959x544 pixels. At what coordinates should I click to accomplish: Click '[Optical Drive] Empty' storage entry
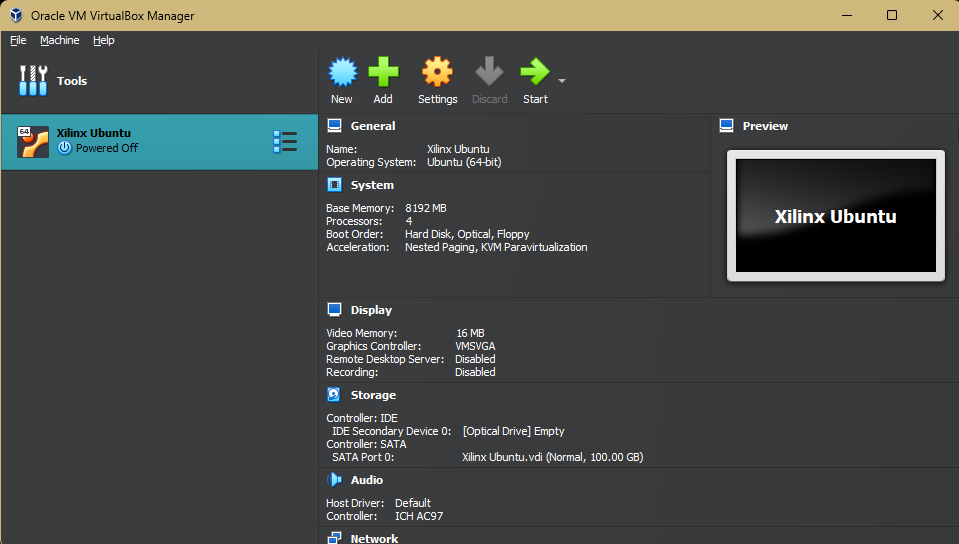514,431
